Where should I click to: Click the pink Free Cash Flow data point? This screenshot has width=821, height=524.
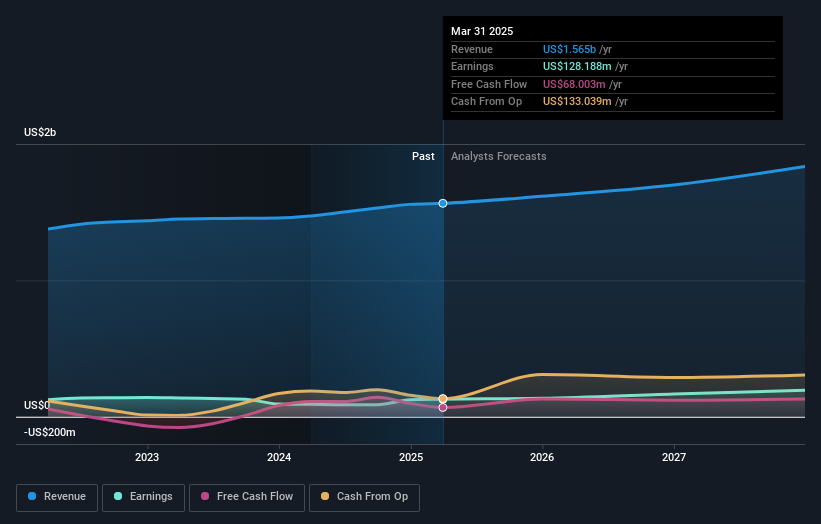443,407
